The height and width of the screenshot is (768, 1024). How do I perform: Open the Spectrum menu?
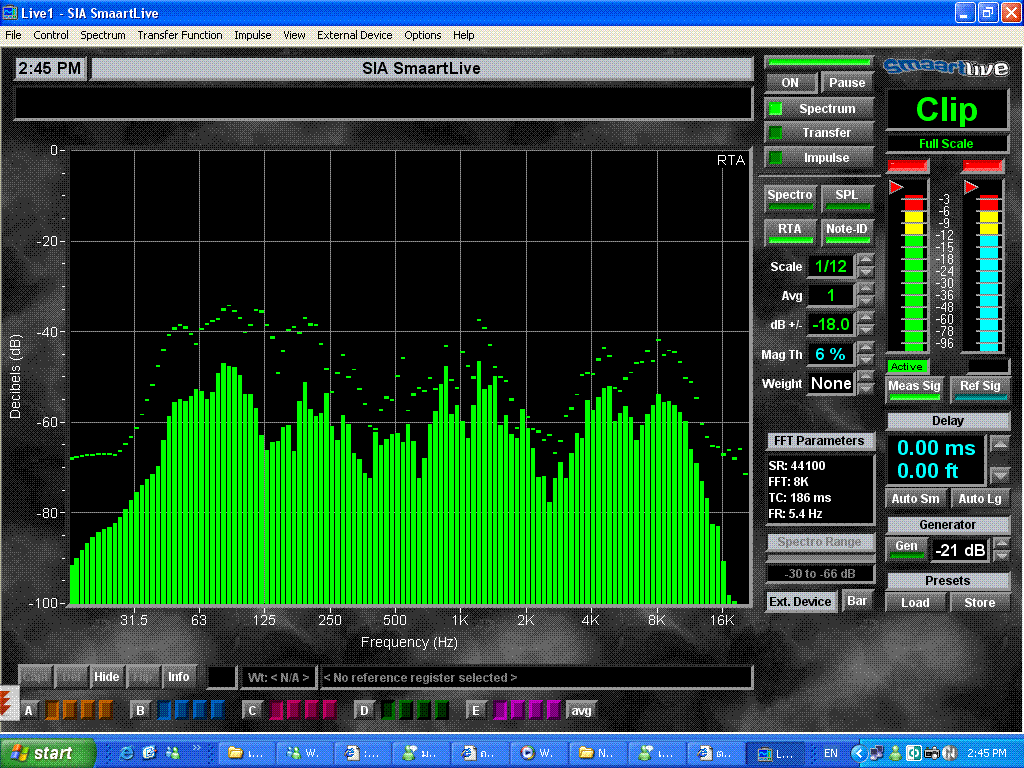click(103, 35)
